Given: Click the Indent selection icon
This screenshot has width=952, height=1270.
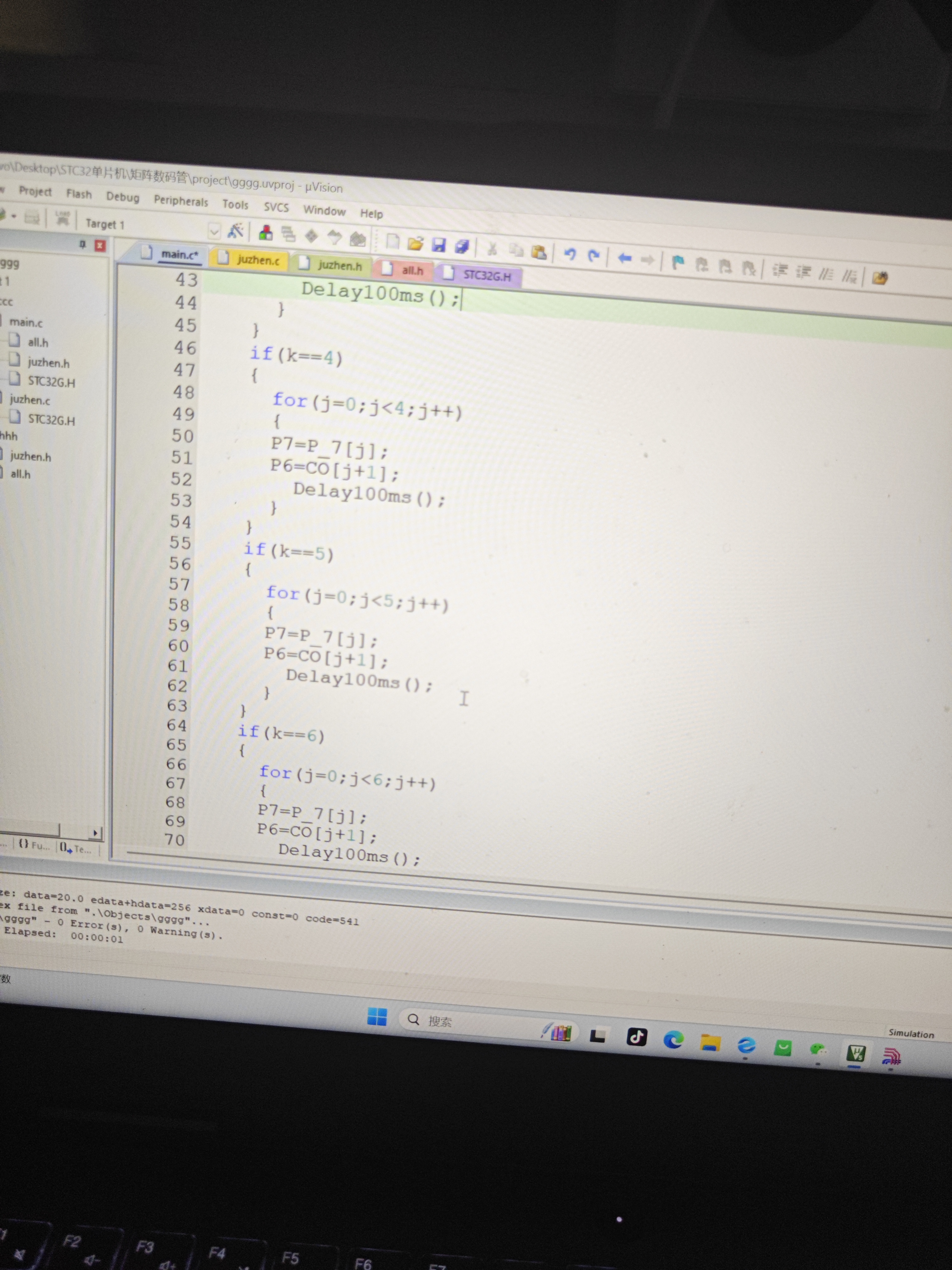Looking at the screenshot, I should tap(780, 270).
